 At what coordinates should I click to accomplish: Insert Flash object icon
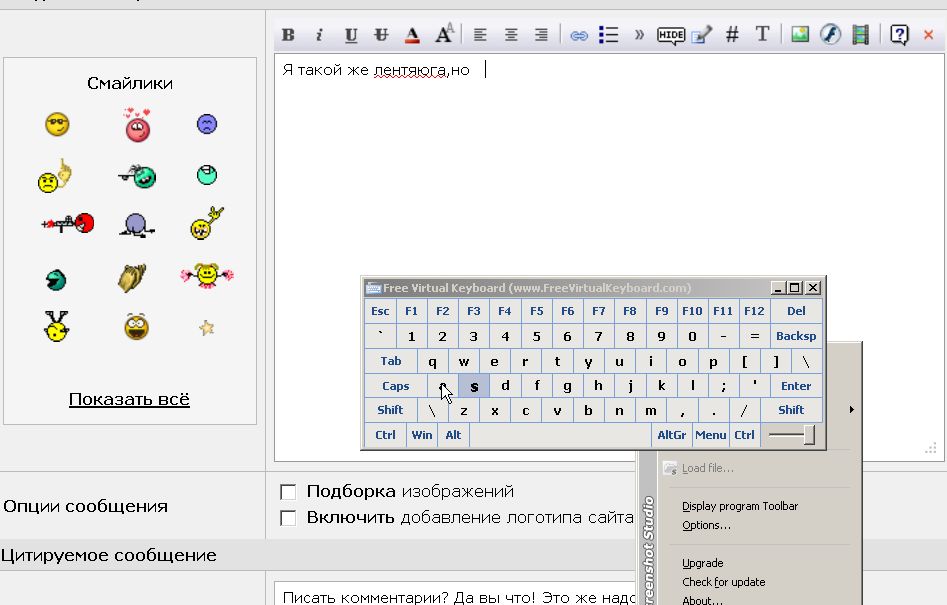[x=830, y=34]
